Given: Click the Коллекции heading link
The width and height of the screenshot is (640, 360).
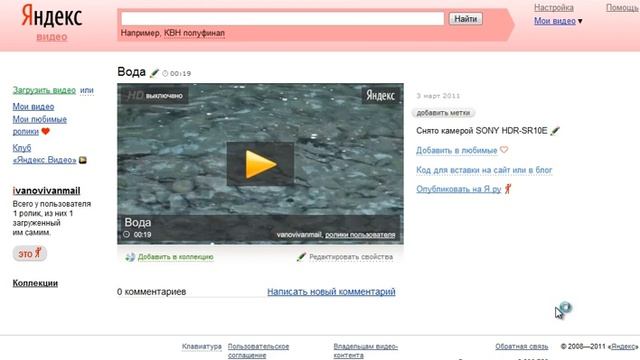Looking at the screenshot, I should 35,283.
